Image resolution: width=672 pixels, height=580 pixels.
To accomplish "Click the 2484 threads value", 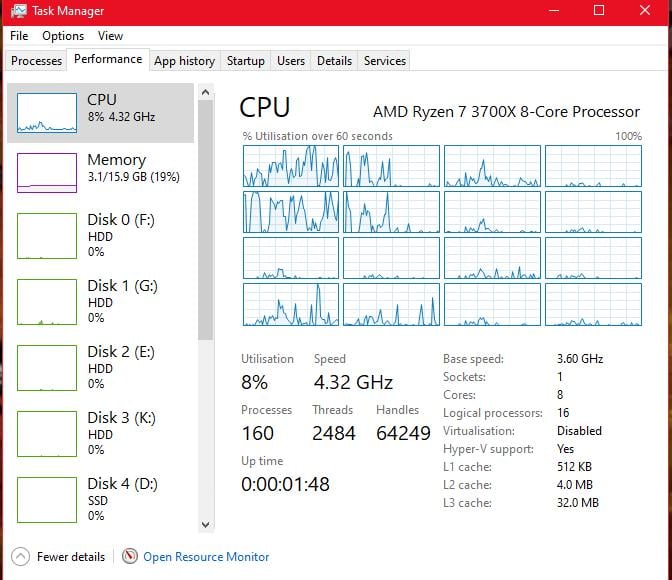I will [334, 433].
